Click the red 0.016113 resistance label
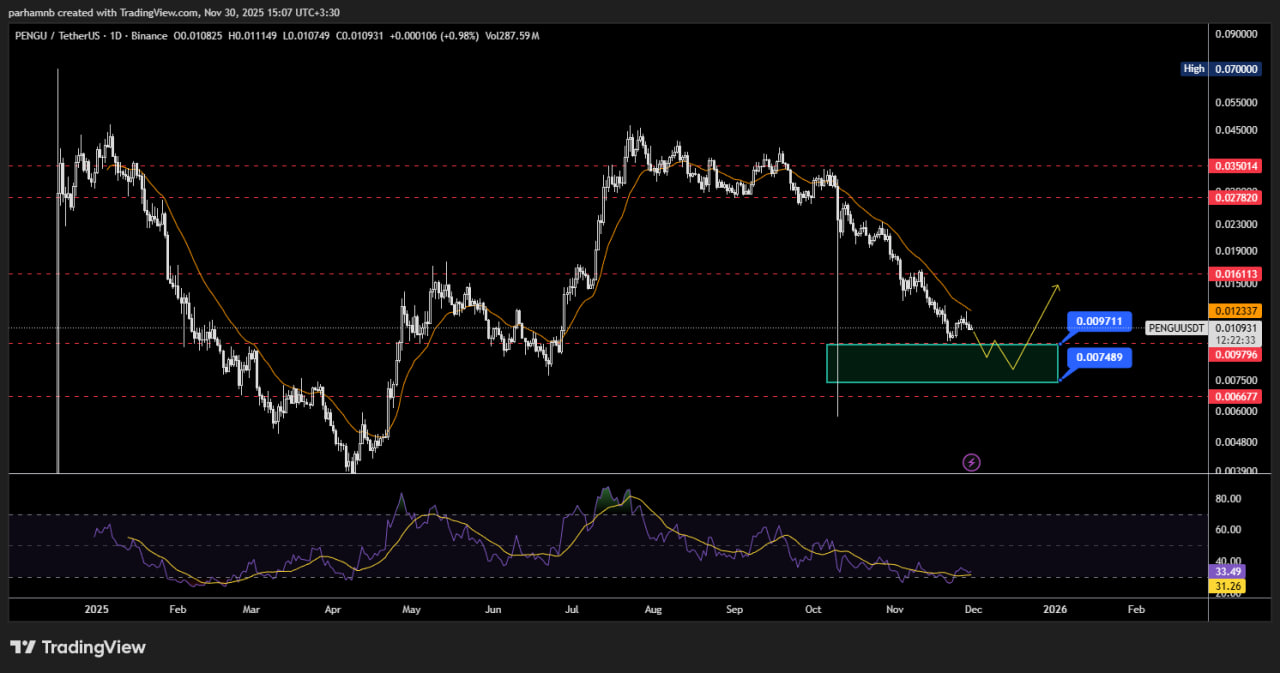The image size is (1280, 673). pyautogui.click(x=1234, y=273)
